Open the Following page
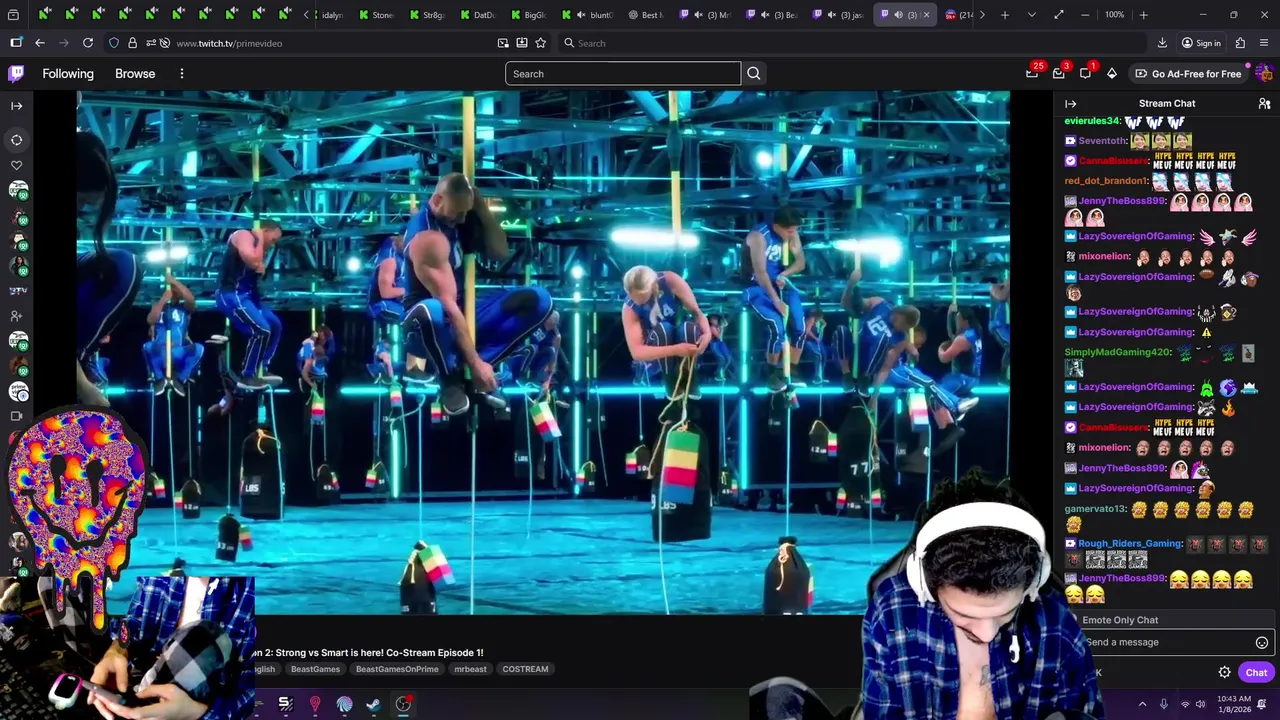This screenshot has width=1280, height=720. coord(68,74)
